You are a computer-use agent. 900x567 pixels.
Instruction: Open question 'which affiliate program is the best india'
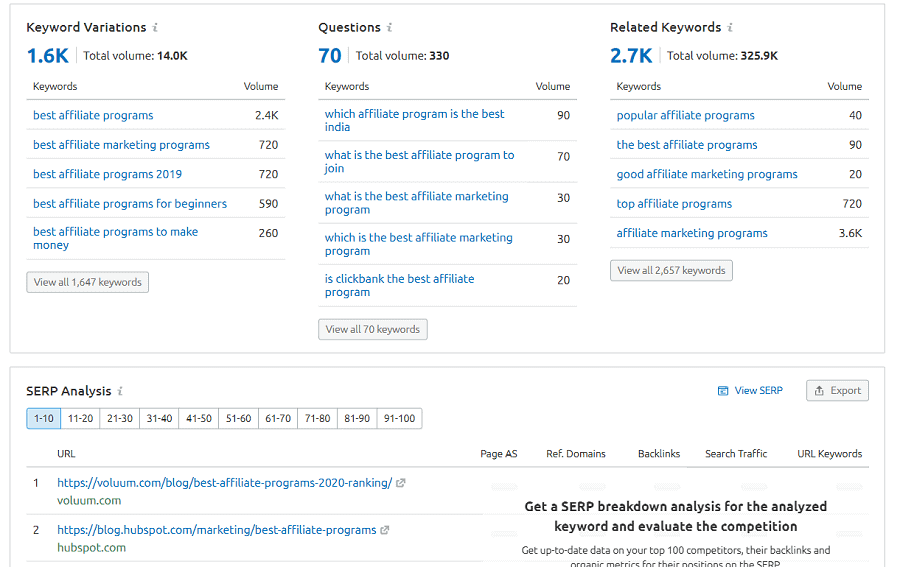414,121
